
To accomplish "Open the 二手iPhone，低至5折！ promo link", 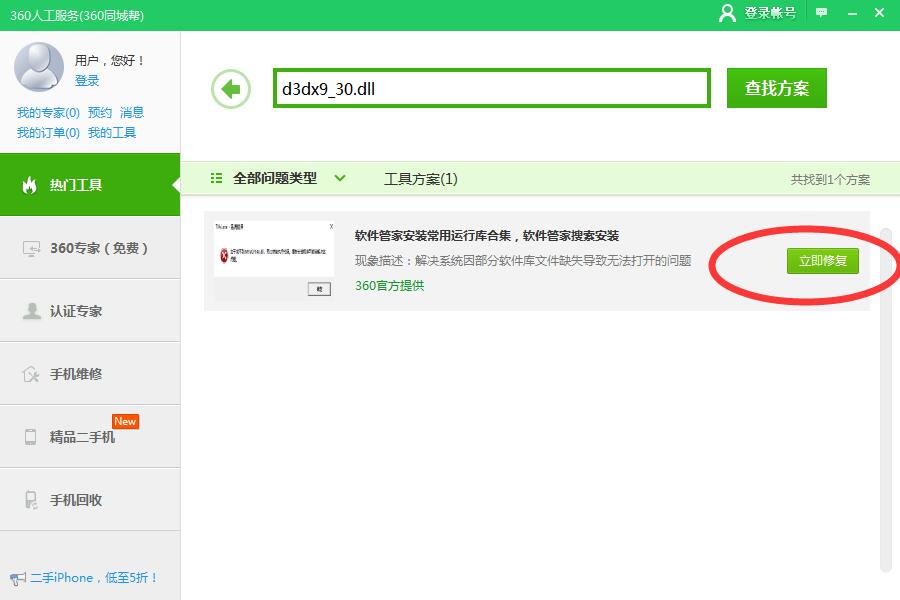I will click(94, 578).
